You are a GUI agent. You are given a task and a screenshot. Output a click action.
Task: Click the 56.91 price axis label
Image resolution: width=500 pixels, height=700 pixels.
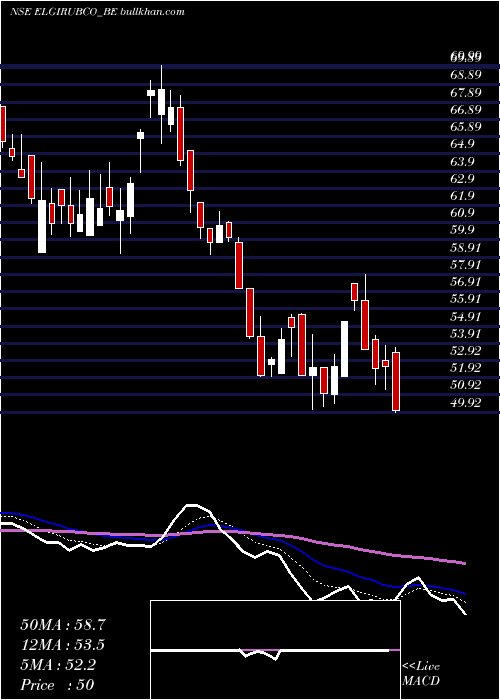point(466,282)
